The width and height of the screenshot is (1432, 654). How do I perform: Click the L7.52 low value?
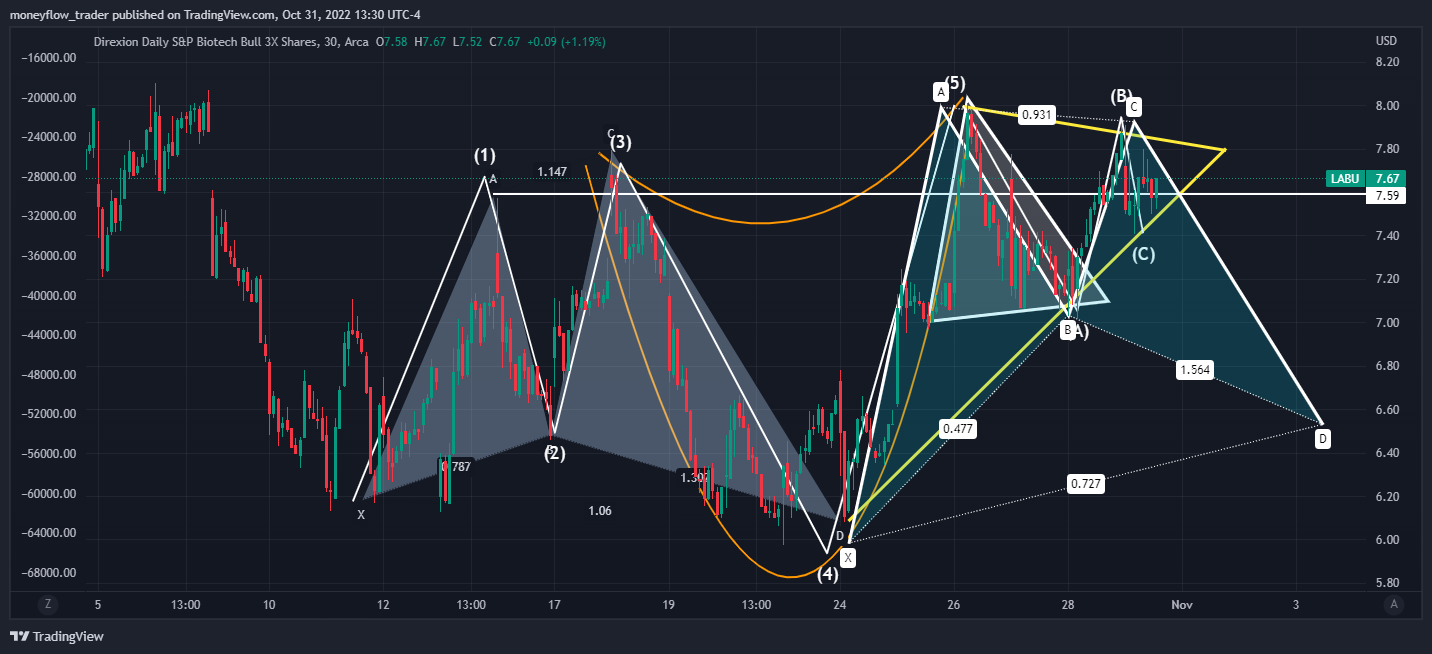click(x=467, y=42)
